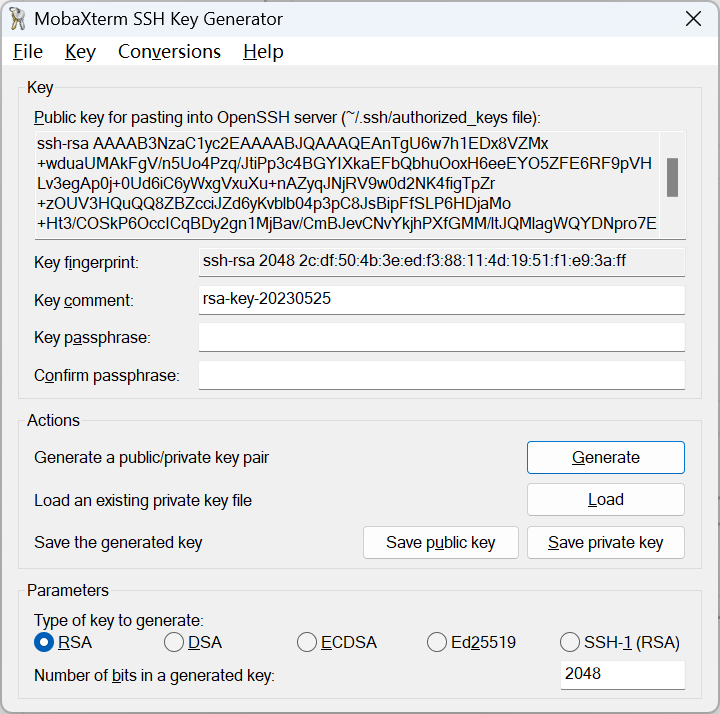Image resolution: width=720 pixels, height=714 pixels.
Task: Choose the ECDSA key type option
Action: pyautogui.click(x=307, y=642)
